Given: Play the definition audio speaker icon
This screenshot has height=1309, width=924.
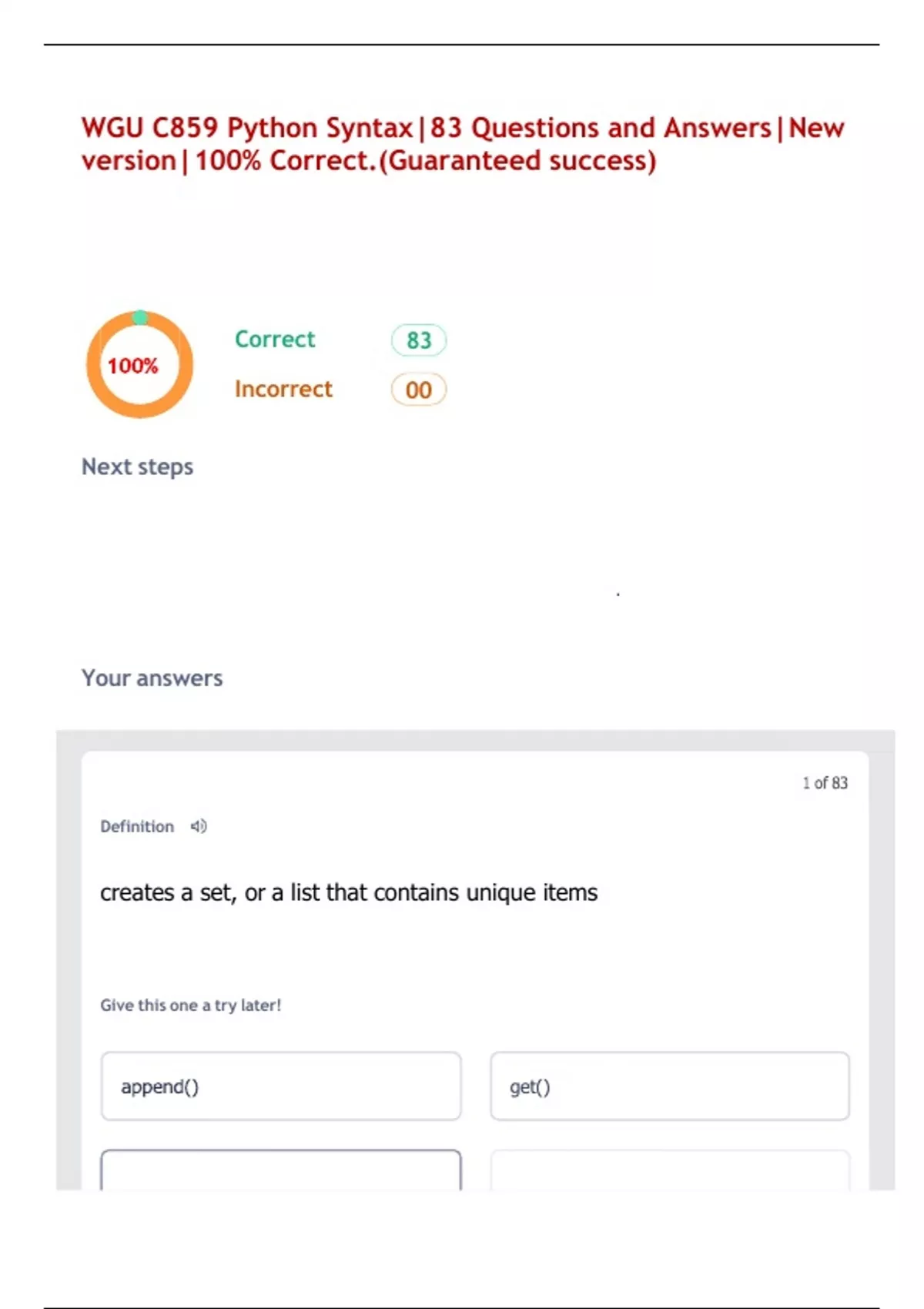Looking at the screenshot, I should pos(199,826).
